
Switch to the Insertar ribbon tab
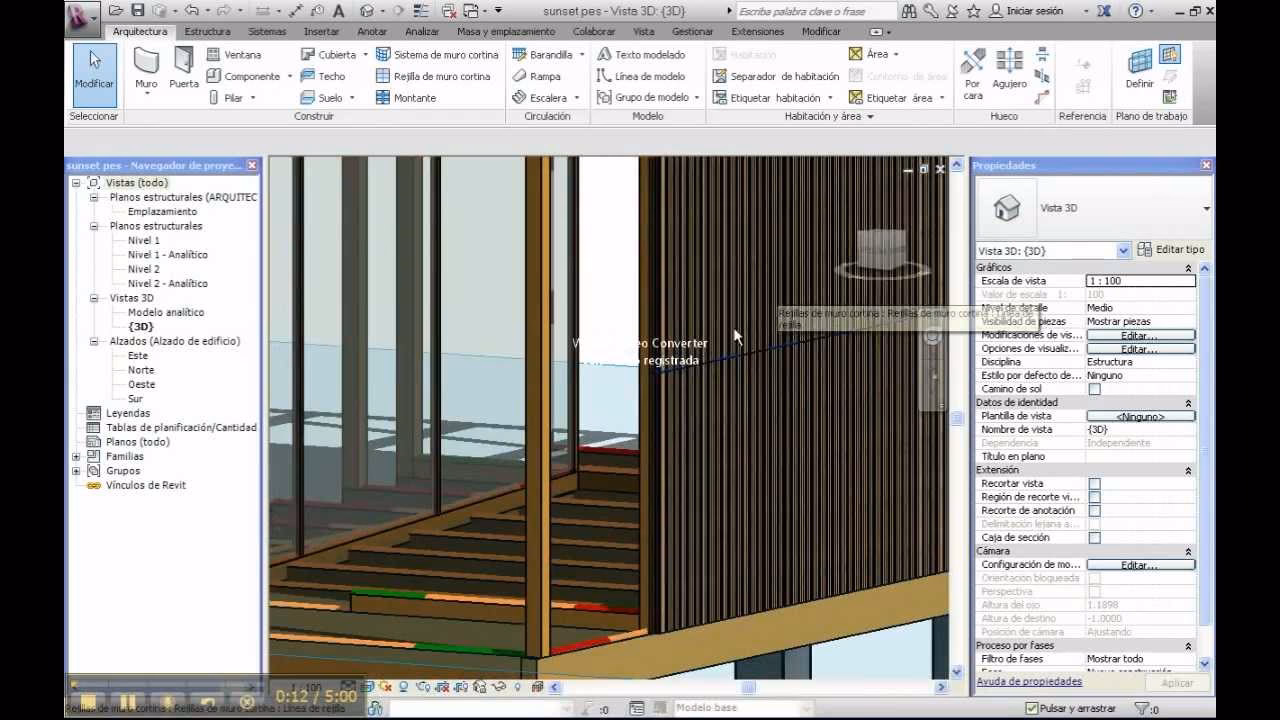(x=321, y=31)
